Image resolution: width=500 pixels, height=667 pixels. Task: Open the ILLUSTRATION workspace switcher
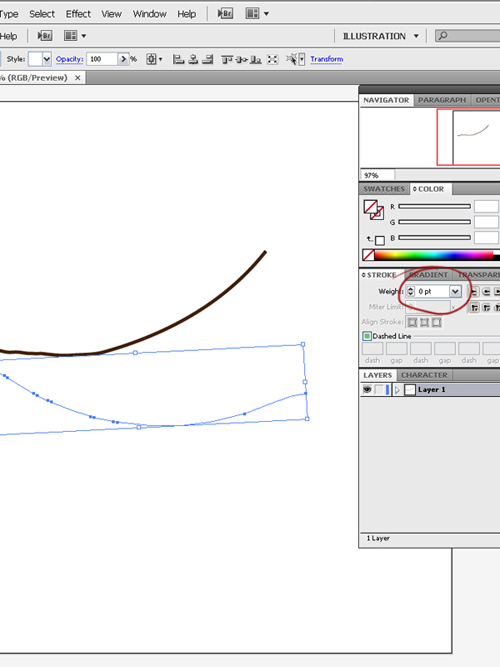click(381, 36)
